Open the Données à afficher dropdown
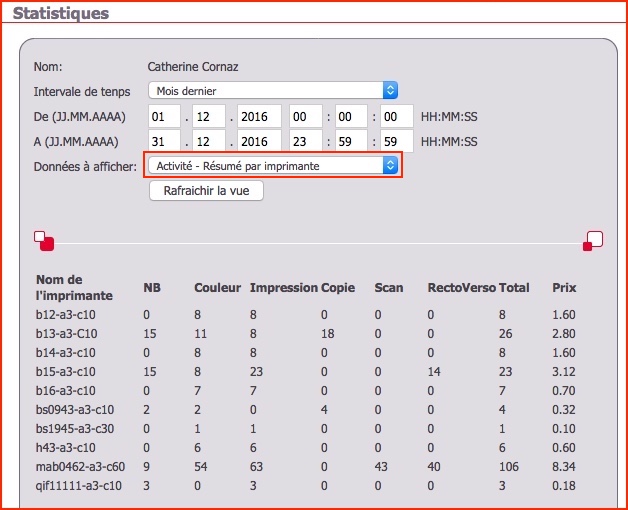Image resolution: width=628 pixels, height=510 pixels. [273, 165]
